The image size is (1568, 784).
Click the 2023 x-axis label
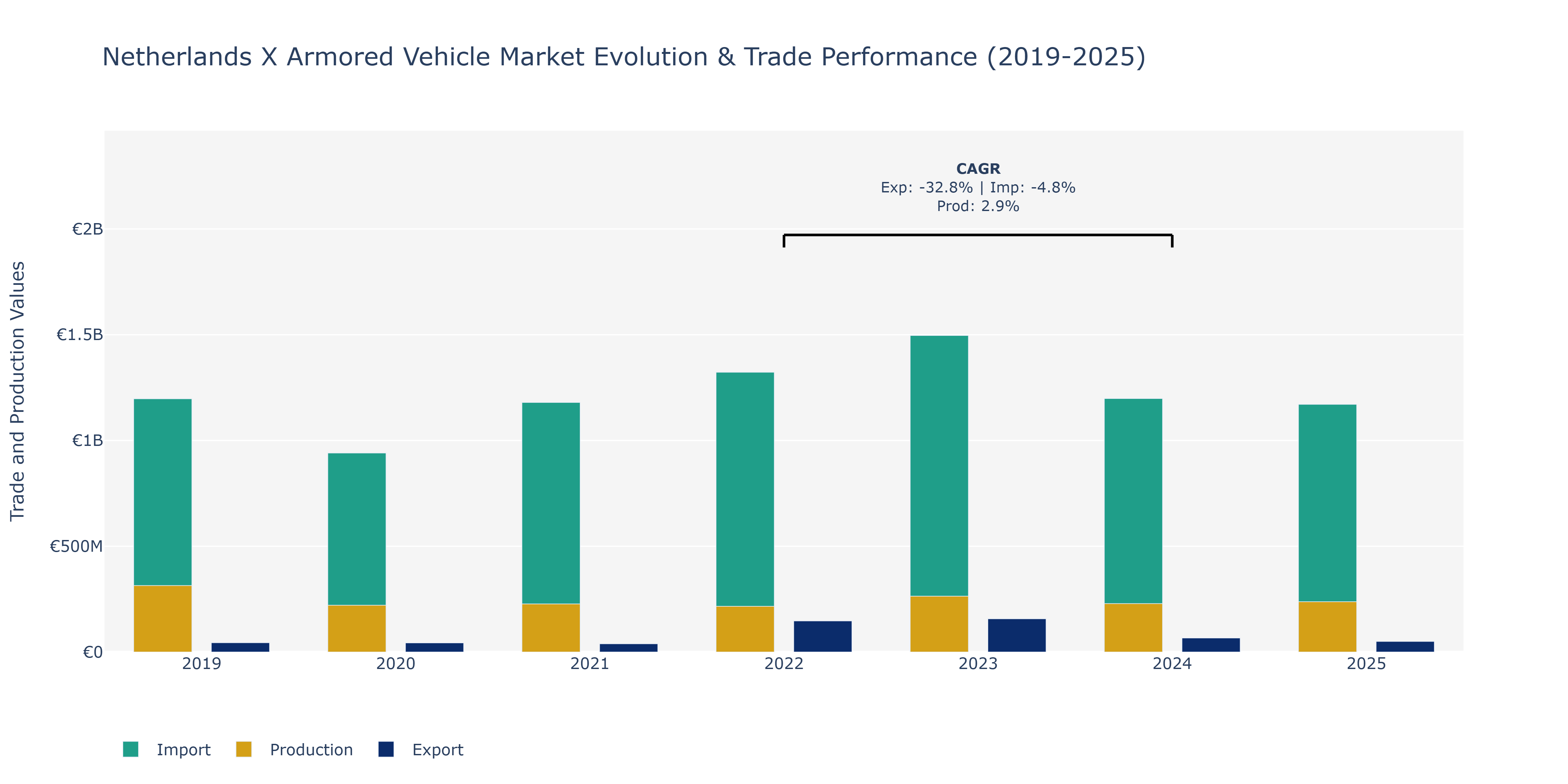point(978,663)
